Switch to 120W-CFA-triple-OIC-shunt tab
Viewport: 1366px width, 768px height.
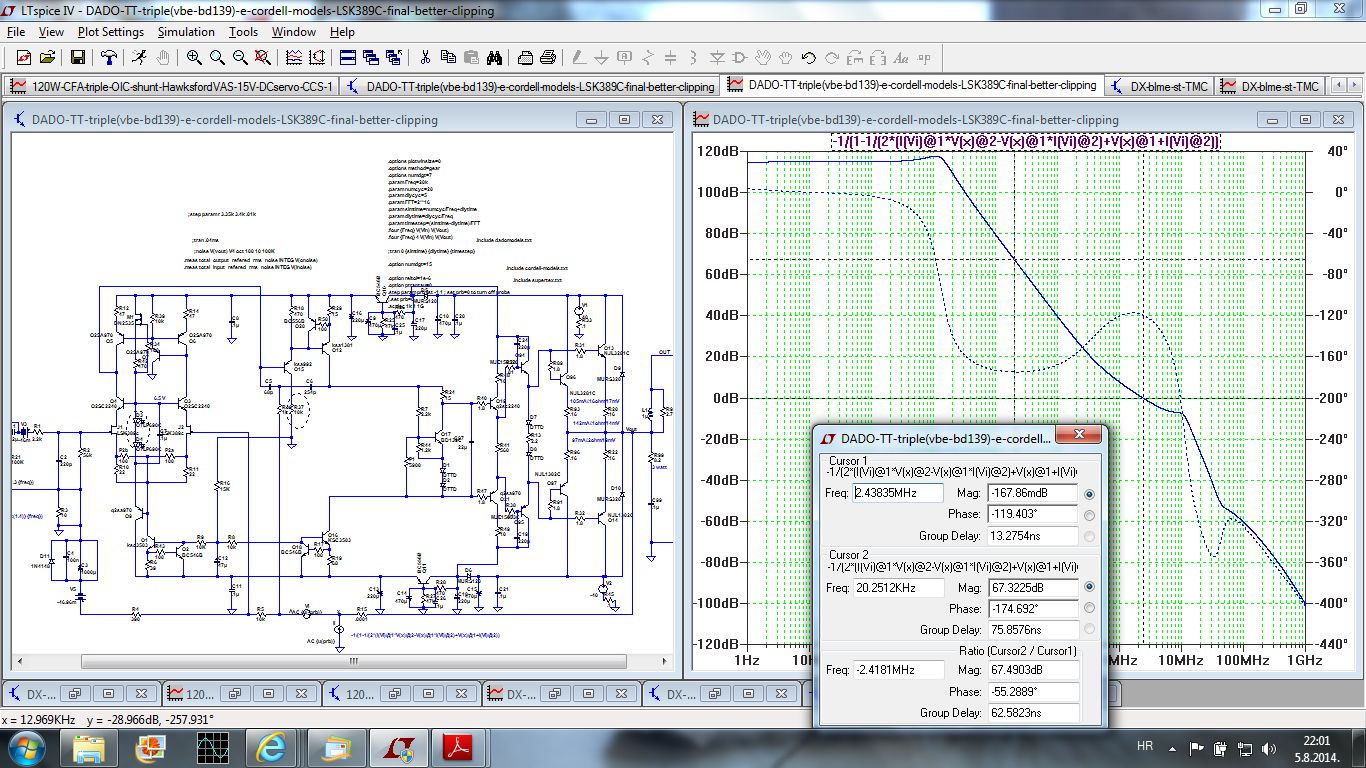pyautogui.click(x=172, y=86)
